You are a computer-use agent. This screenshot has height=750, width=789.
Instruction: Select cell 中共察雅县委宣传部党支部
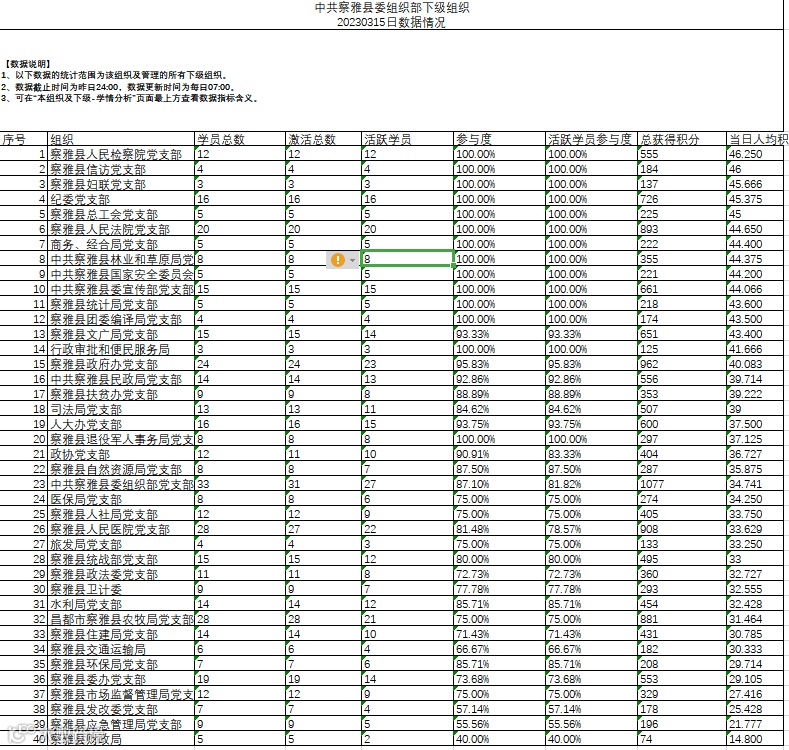point(121,289)
